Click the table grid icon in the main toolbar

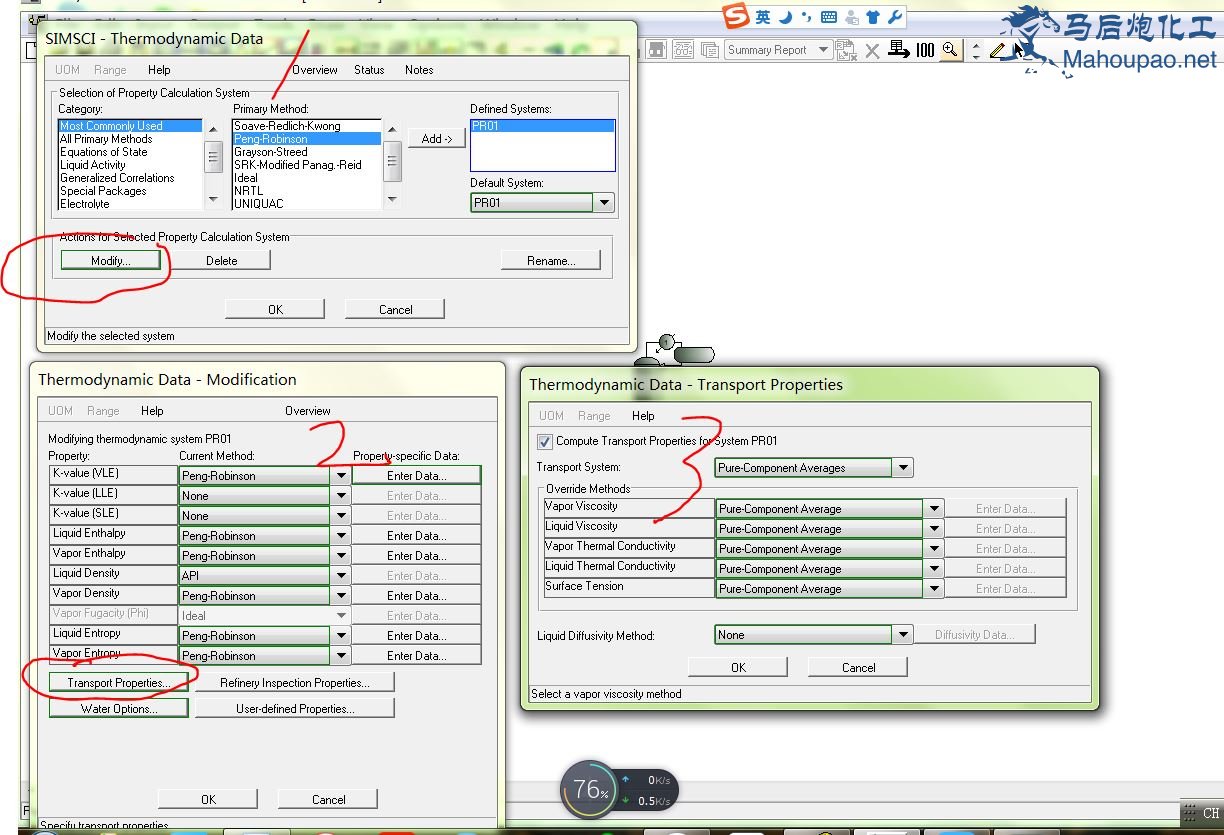(x=683, y=50)
